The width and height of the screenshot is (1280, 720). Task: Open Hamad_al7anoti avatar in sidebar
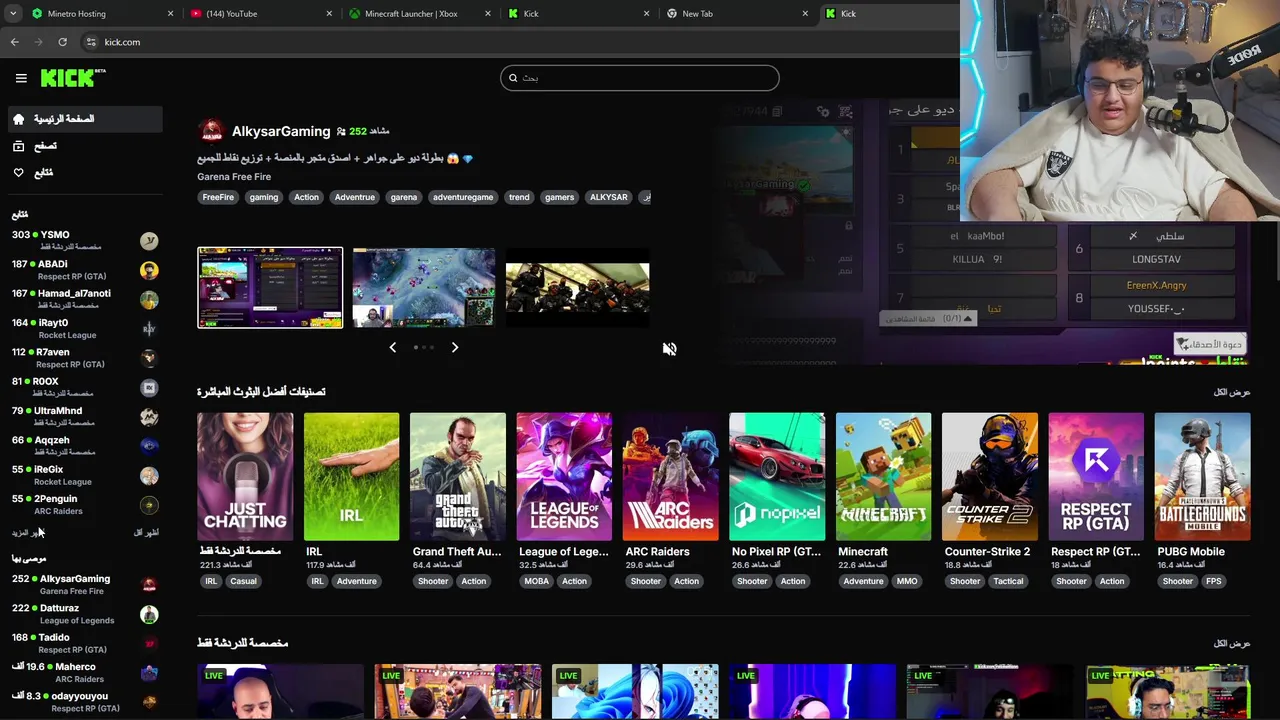coord(149,299)
